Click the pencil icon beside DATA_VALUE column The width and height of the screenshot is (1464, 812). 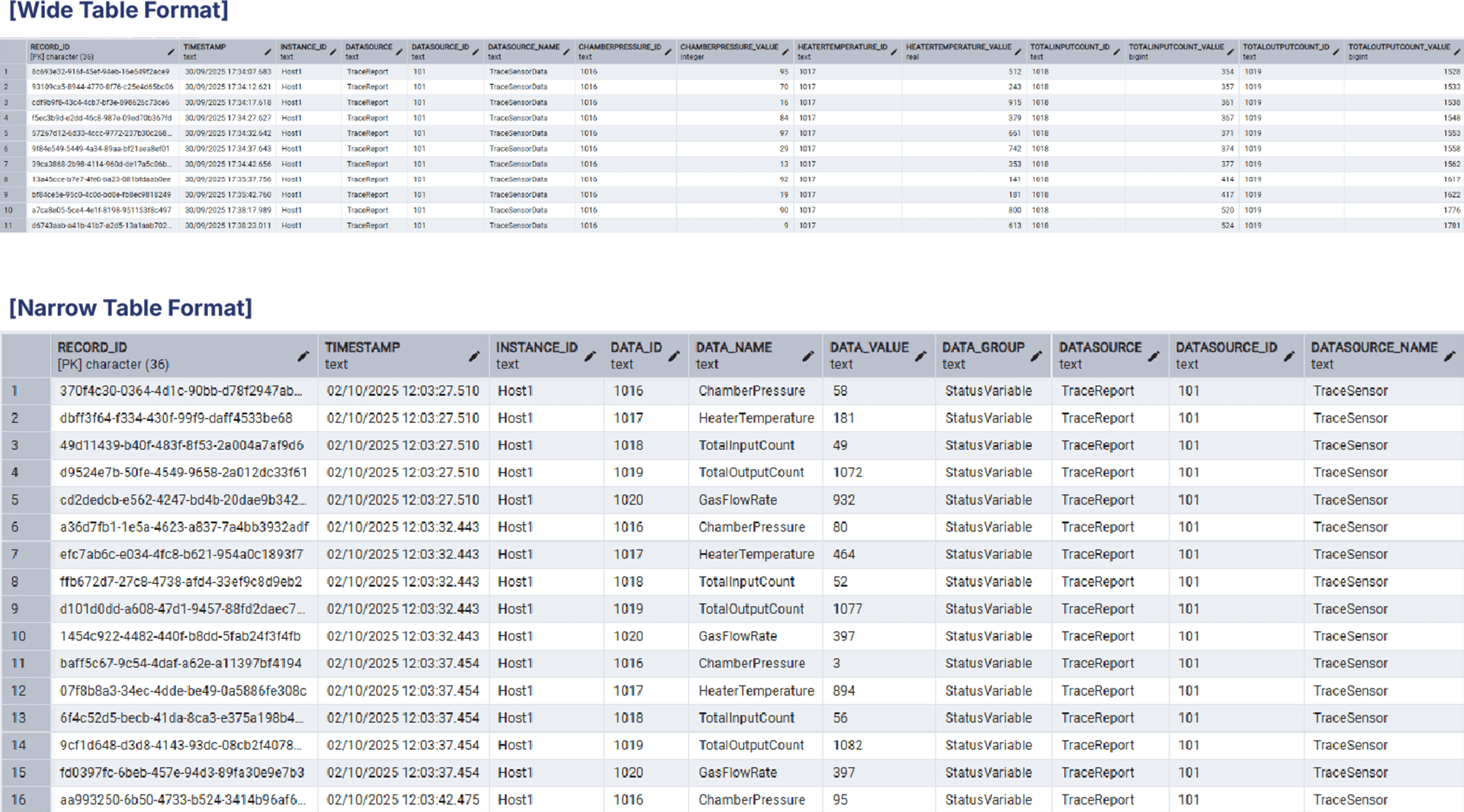click(x=920, y=356)
